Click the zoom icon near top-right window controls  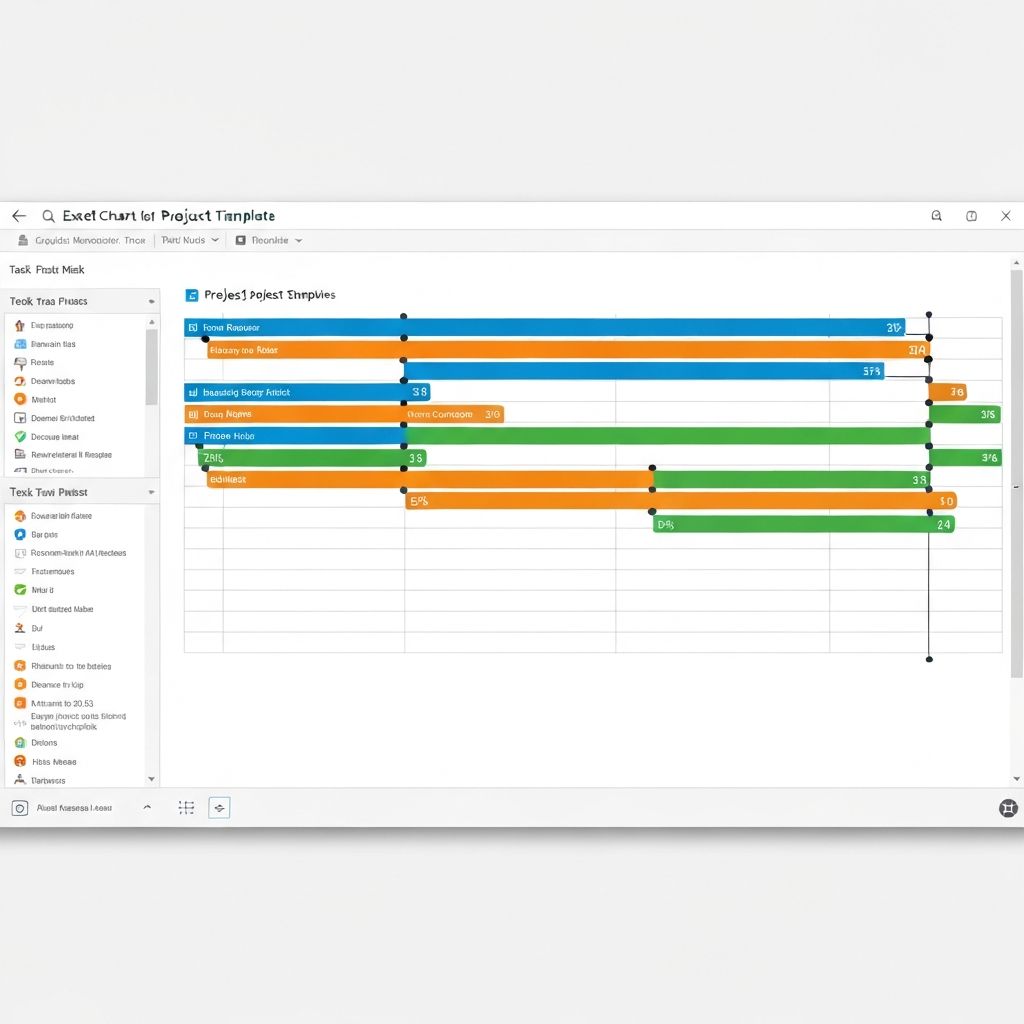coord(936,216)
